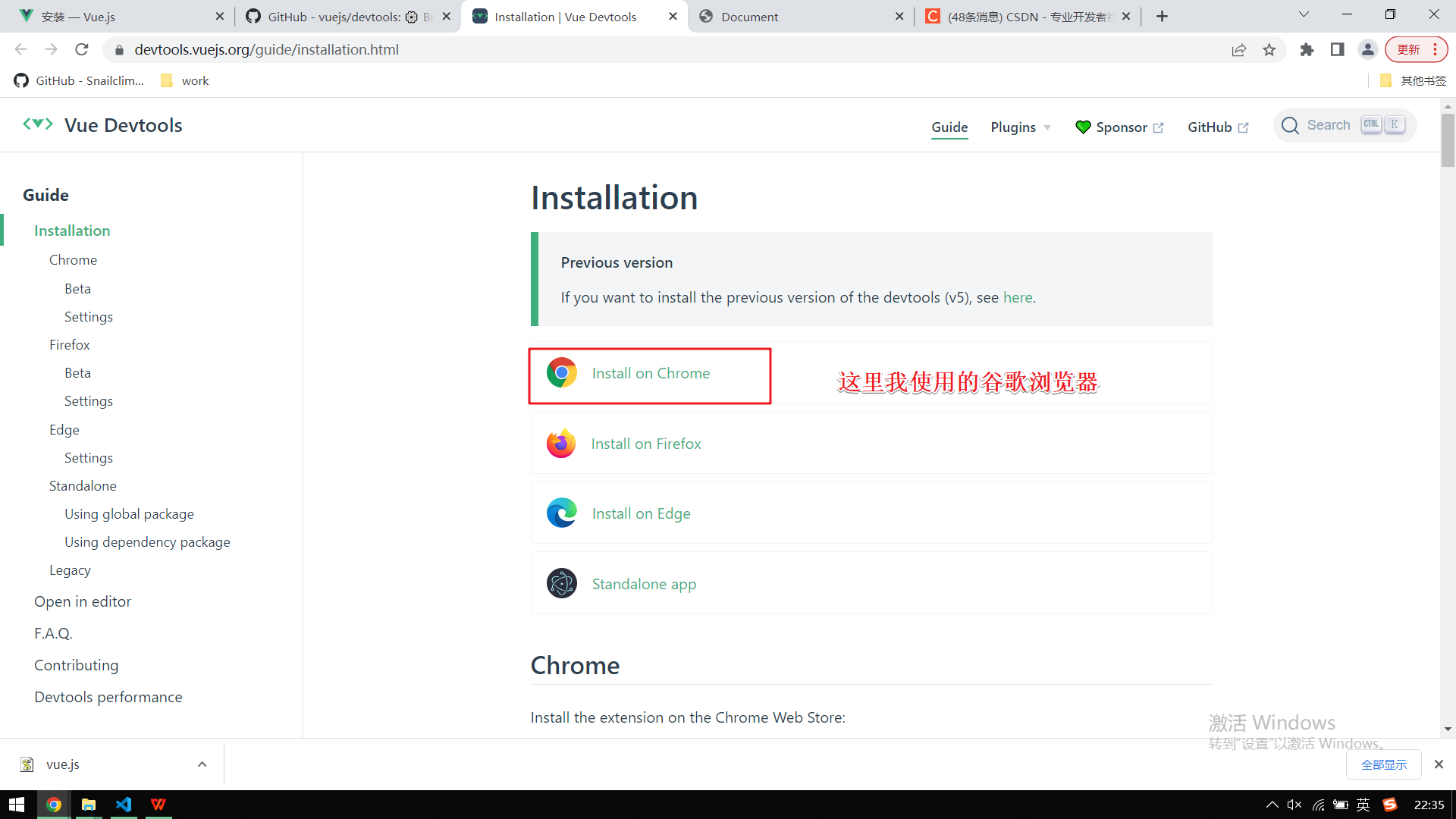This screenshot has height=819, width=1456.
Task: Open Using global package in the sidebar
Action: click(129, 513)
